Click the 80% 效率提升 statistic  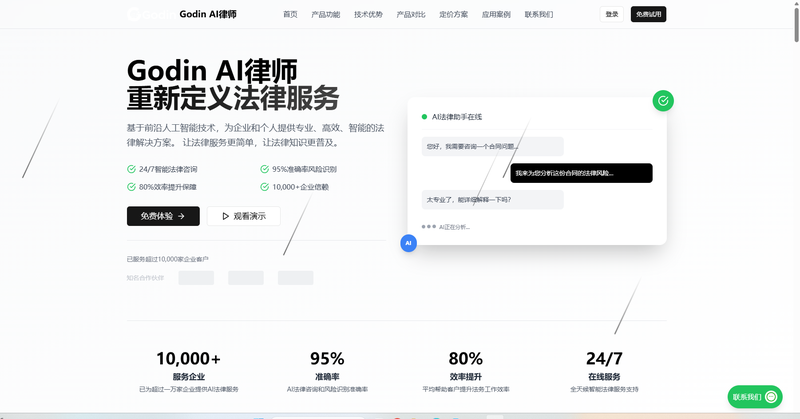click(466, 372)
